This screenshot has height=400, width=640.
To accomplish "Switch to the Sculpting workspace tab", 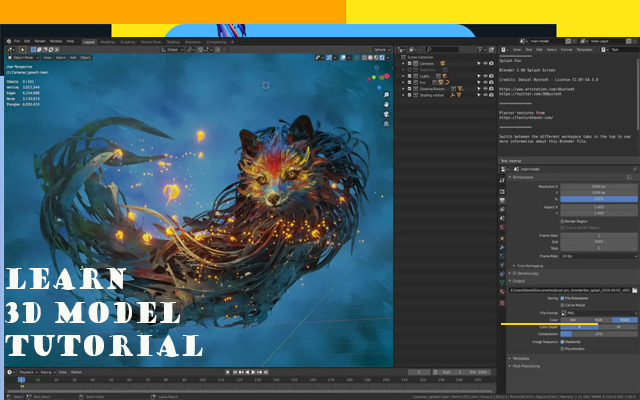I will point(128,42).
